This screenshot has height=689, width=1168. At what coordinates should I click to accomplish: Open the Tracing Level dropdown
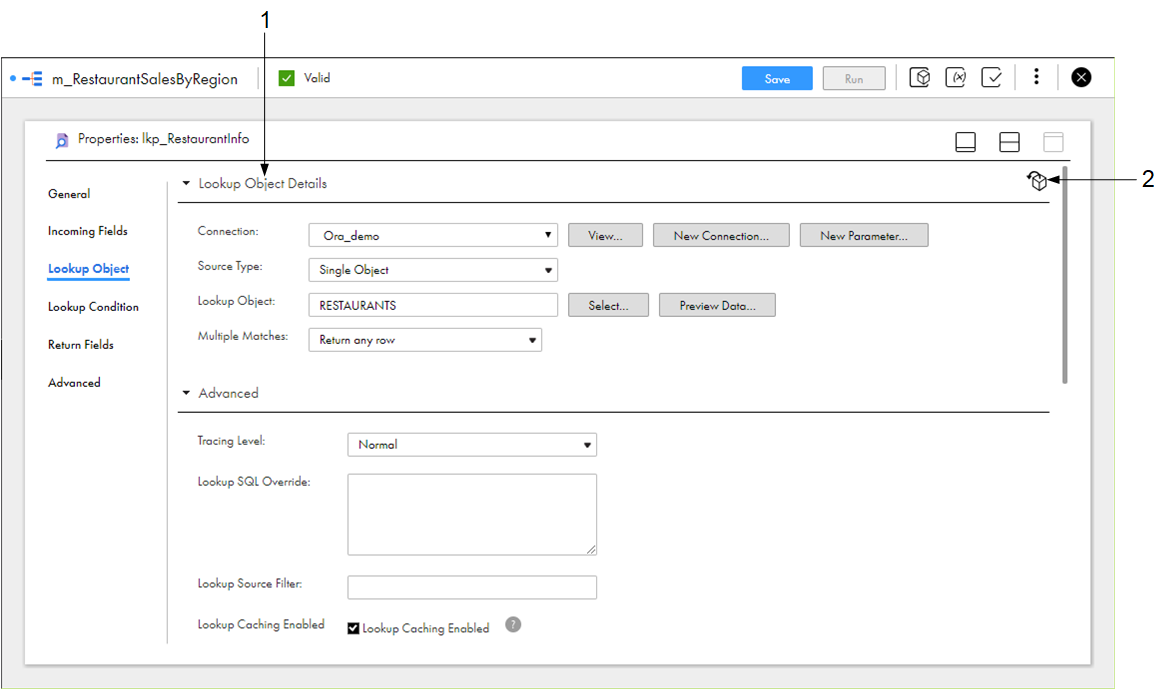pyautogui.click(x=472, y=445)
